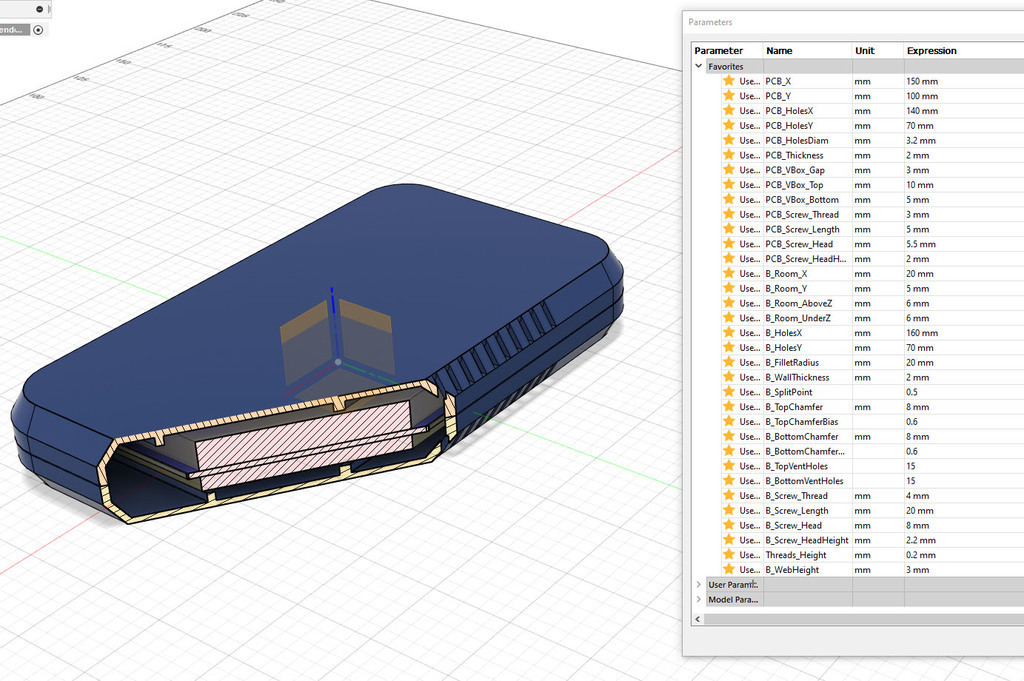The height and width of the screenshot is (681, 1024).
Task: Click the star icon next to B_FilletRadius
Action: pos(728,362)
